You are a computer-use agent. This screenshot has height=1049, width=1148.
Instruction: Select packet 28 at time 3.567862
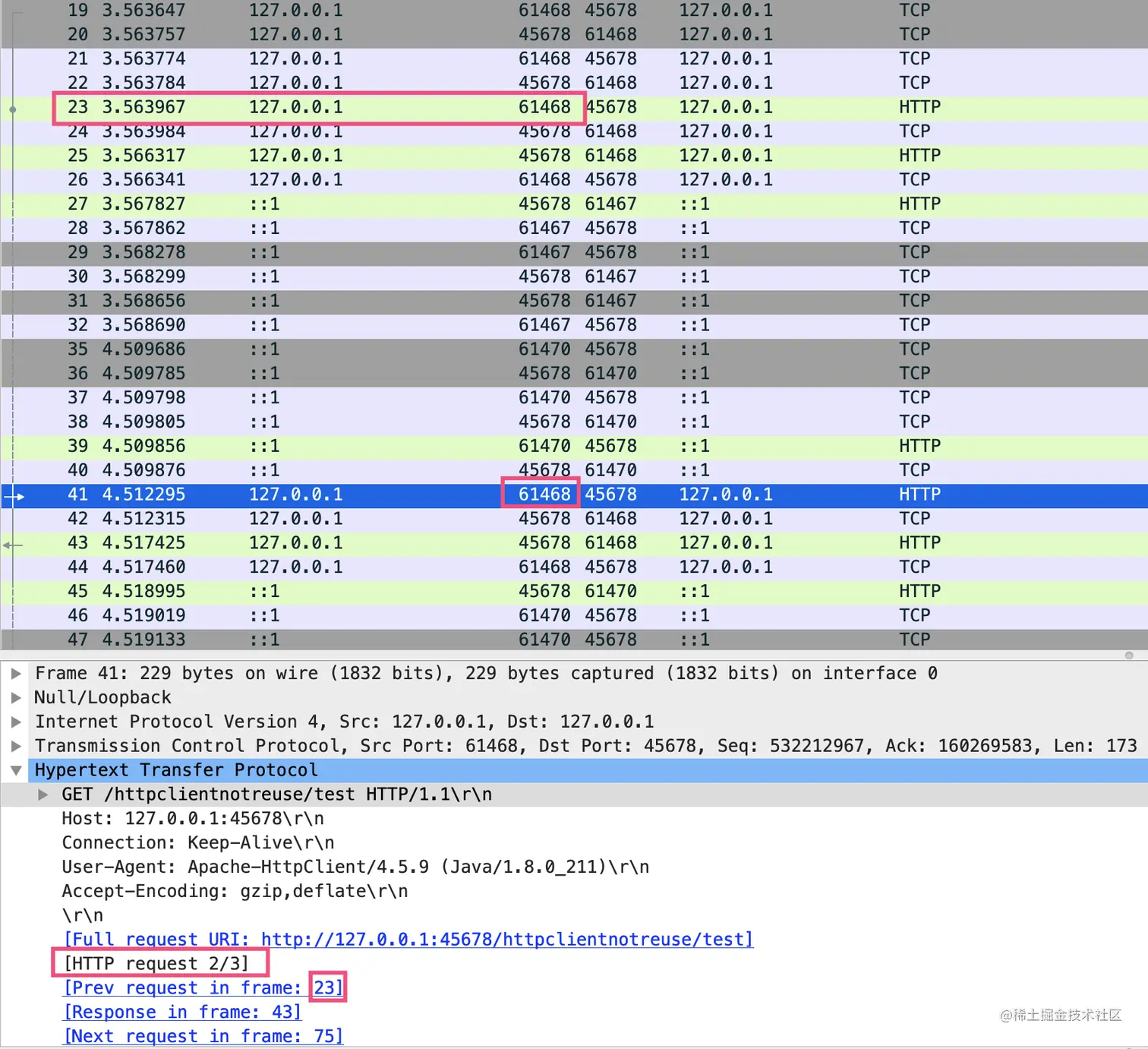pyautogui.click(x=574, y=229)
